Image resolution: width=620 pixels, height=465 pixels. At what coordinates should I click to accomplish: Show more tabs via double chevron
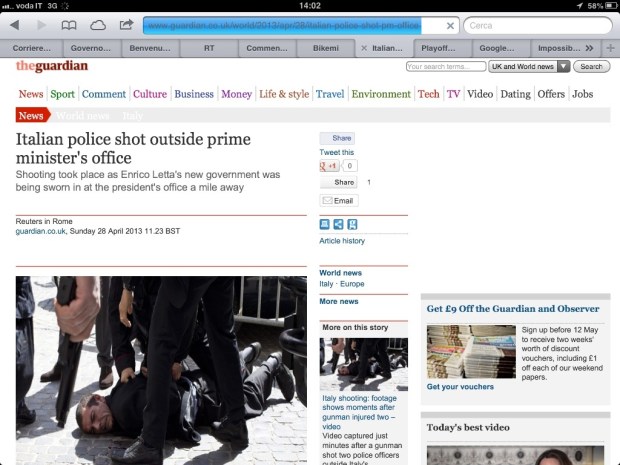click(589, 48)
